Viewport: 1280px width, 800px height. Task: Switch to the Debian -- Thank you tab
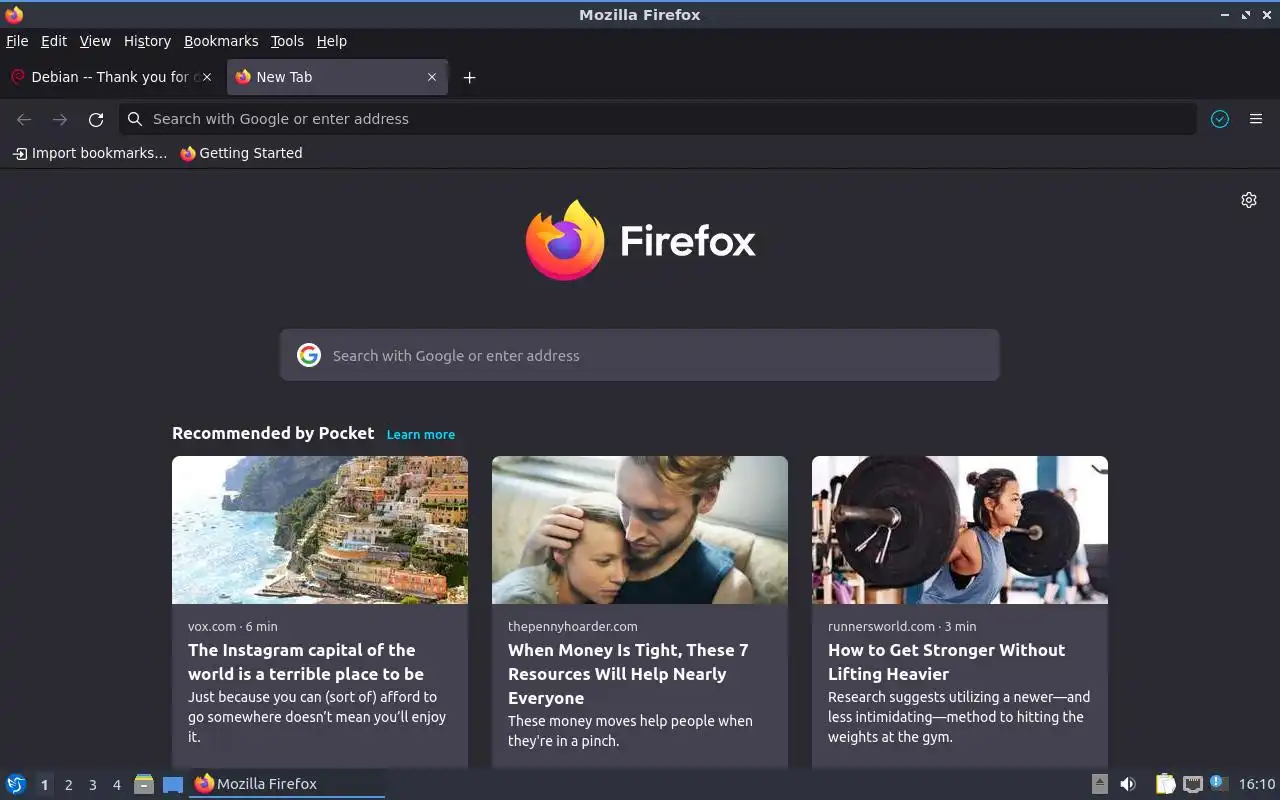click(112, 77)
